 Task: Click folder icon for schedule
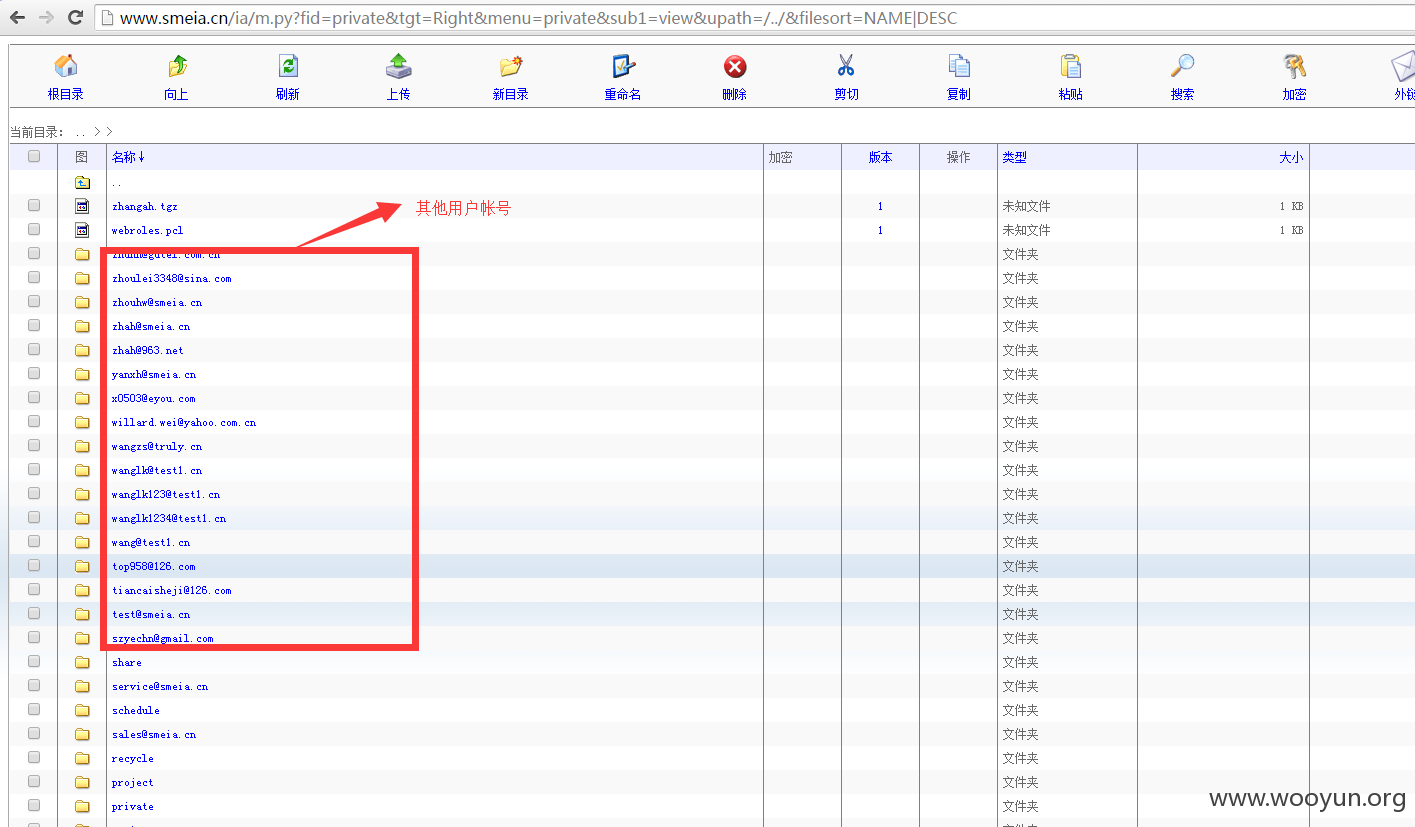tap(82, 710)
